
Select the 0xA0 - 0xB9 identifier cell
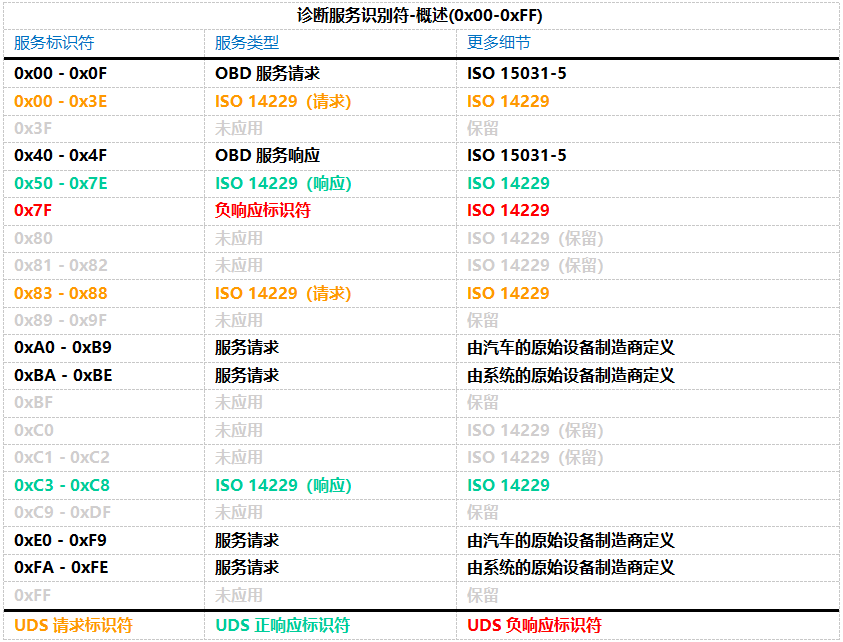point(62,348)
